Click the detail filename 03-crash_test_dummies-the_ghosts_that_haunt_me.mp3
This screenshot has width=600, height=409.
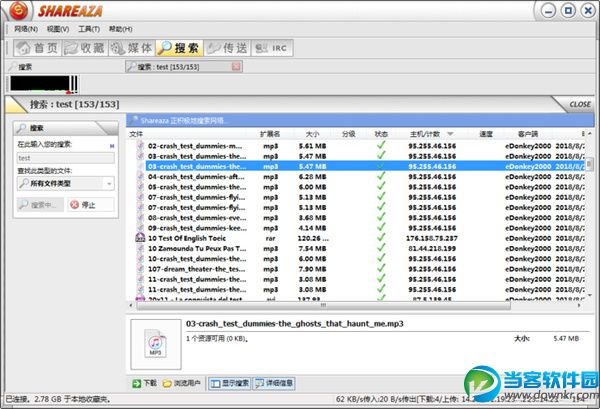pyautogui.click(x=295, y=324)
